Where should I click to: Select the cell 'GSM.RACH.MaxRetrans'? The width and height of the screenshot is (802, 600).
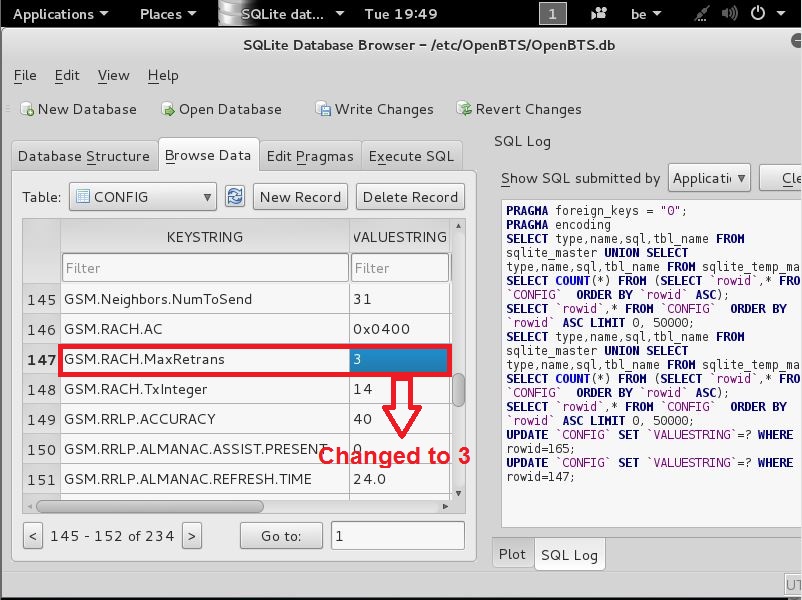pyautogui.click(x=205, y=359)
